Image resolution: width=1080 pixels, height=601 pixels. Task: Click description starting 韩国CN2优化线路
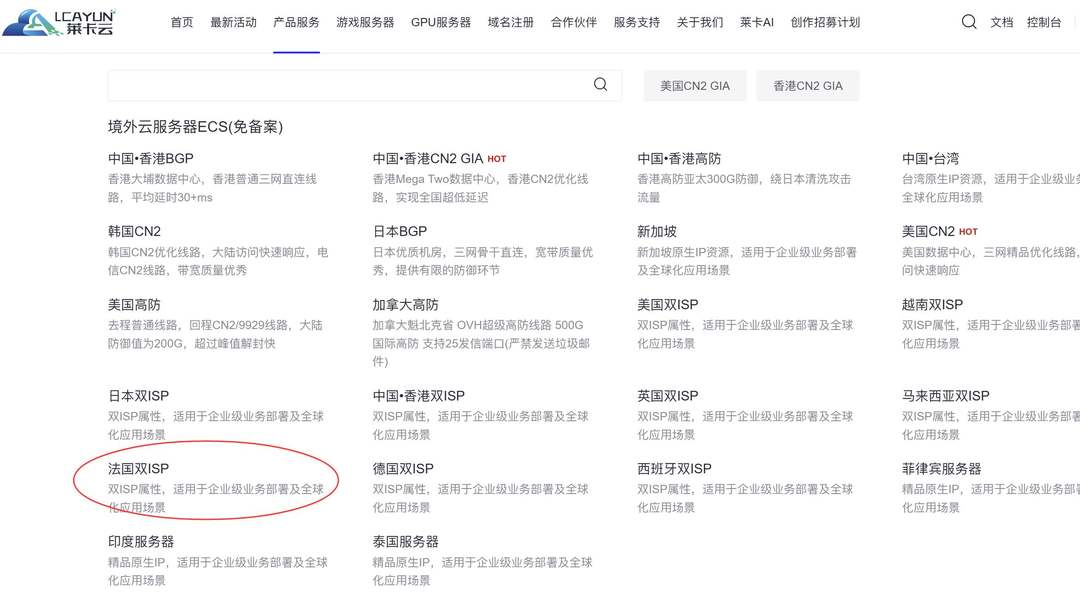coord(218,261)
